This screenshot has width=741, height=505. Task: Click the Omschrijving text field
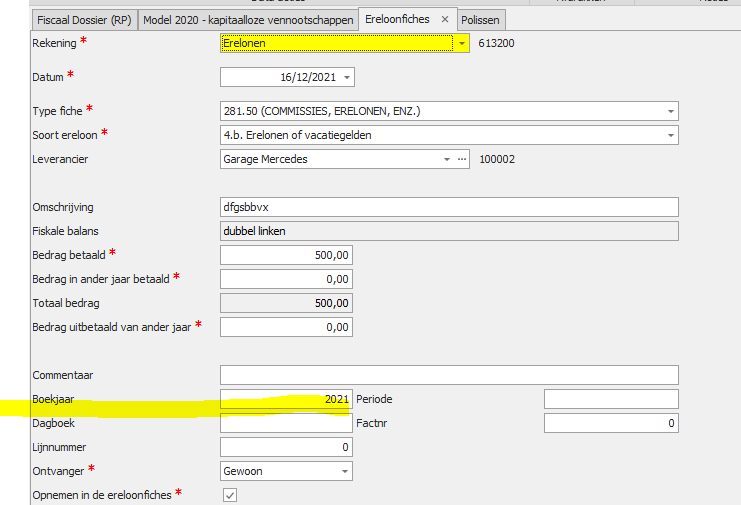pyautogui.click(x=449, y=207)
